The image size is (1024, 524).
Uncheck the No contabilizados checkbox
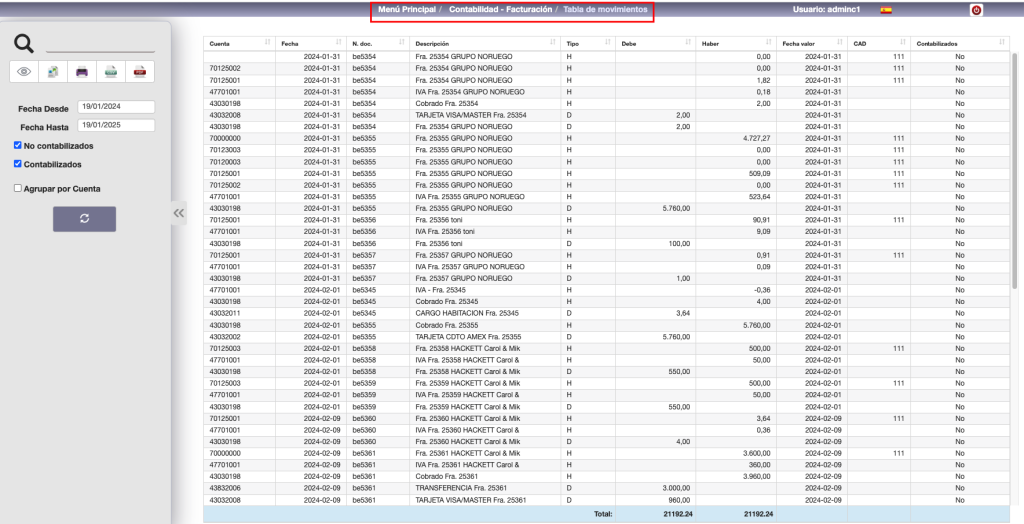click(18, 145)
